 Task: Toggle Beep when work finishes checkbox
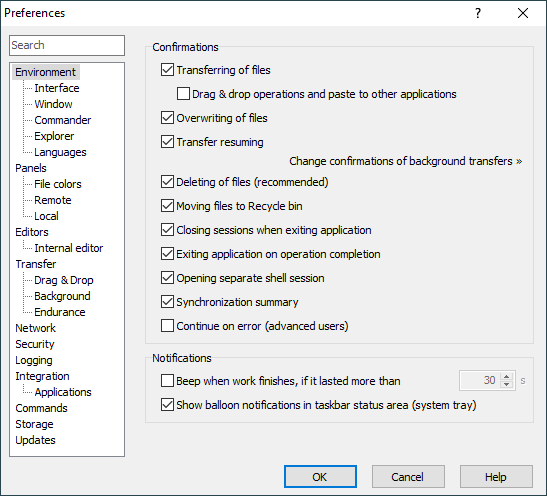[x=167, y=381]
